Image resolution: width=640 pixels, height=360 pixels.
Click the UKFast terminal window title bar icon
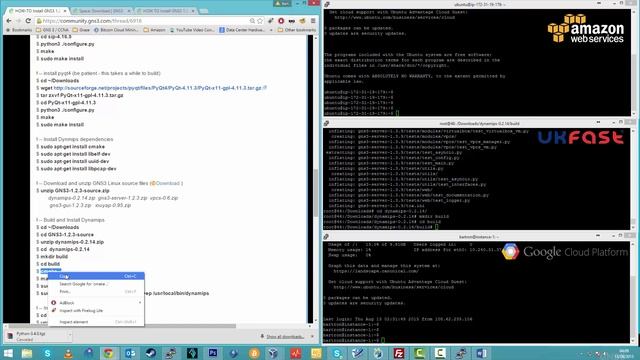(326, 123)
